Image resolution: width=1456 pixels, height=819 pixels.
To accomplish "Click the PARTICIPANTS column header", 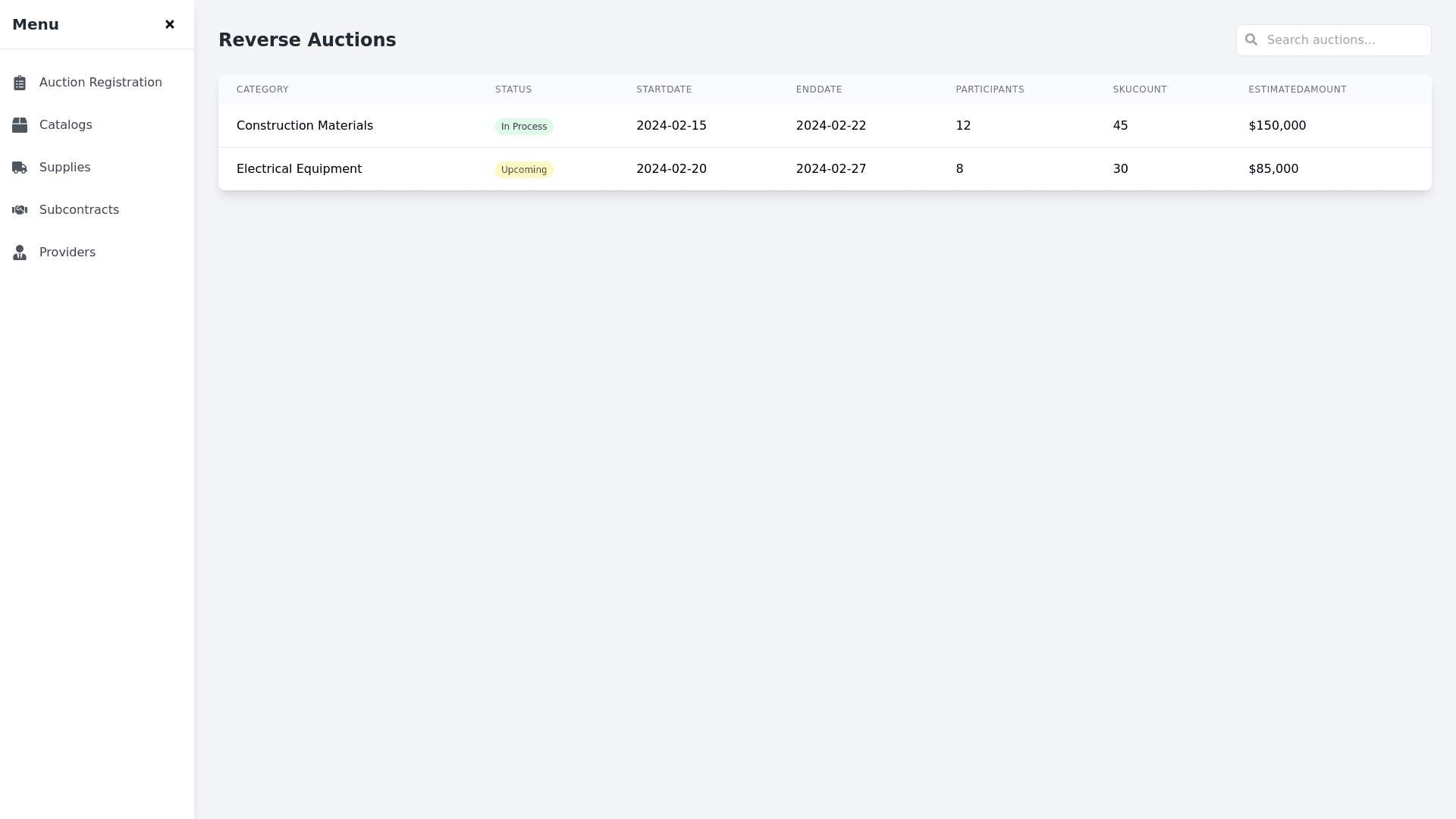I will 990,89.
